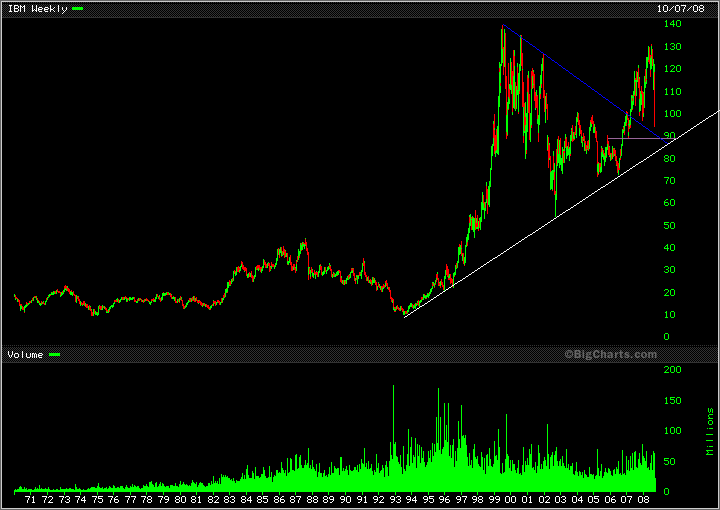Screen dimensions: 720x510
Task: Click year label "99" on time axis
Action: coord(495,499)
